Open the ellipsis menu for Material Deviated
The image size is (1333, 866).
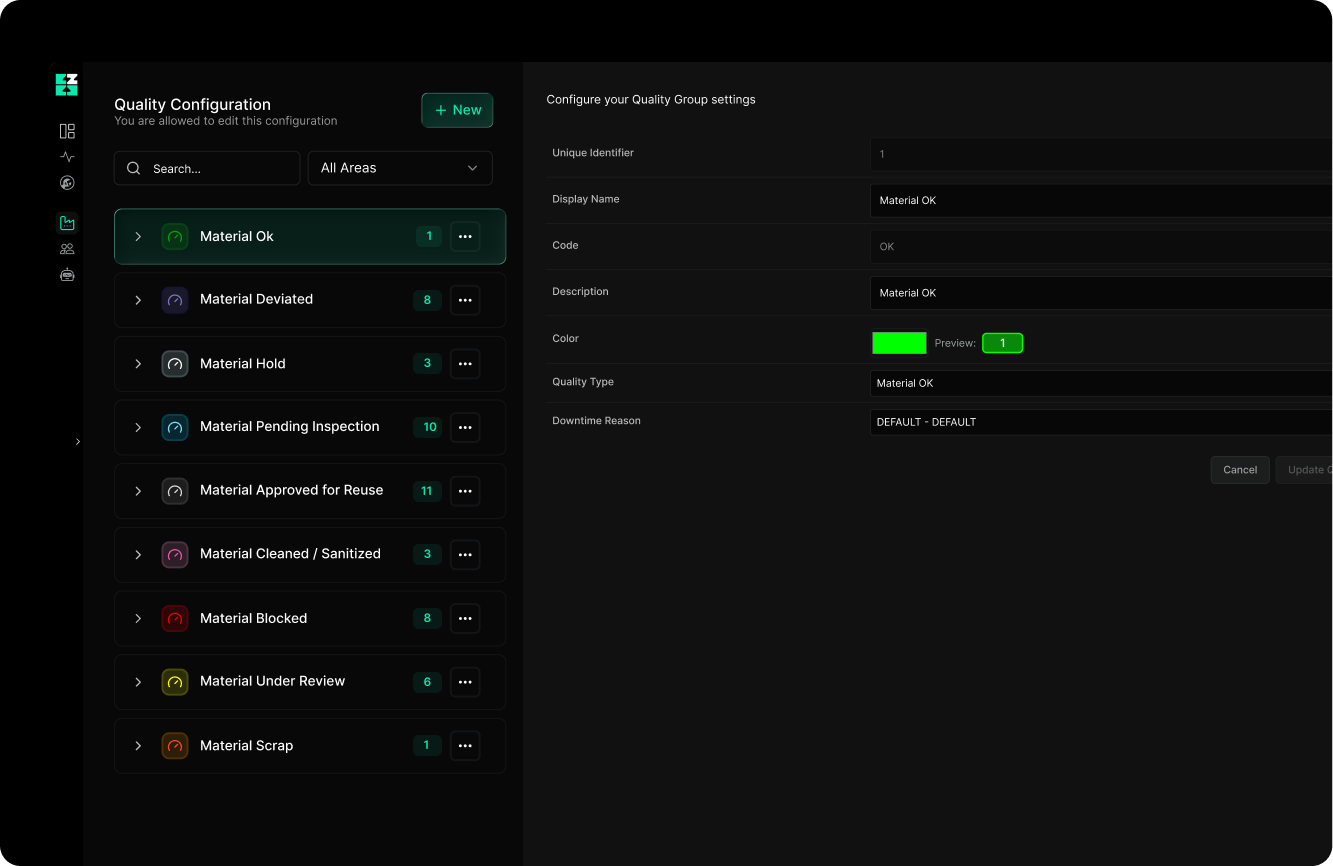click(x=465, y=300)
